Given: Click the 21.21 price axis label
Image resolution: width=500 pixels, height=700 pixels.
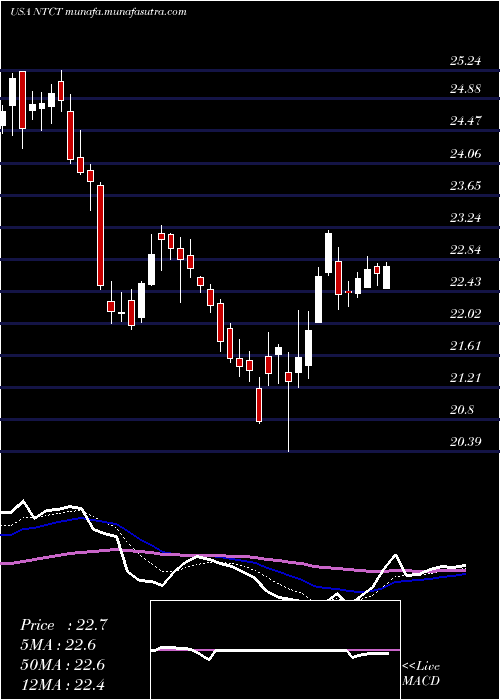Looking at the screenshot, I should pos(465,378).
